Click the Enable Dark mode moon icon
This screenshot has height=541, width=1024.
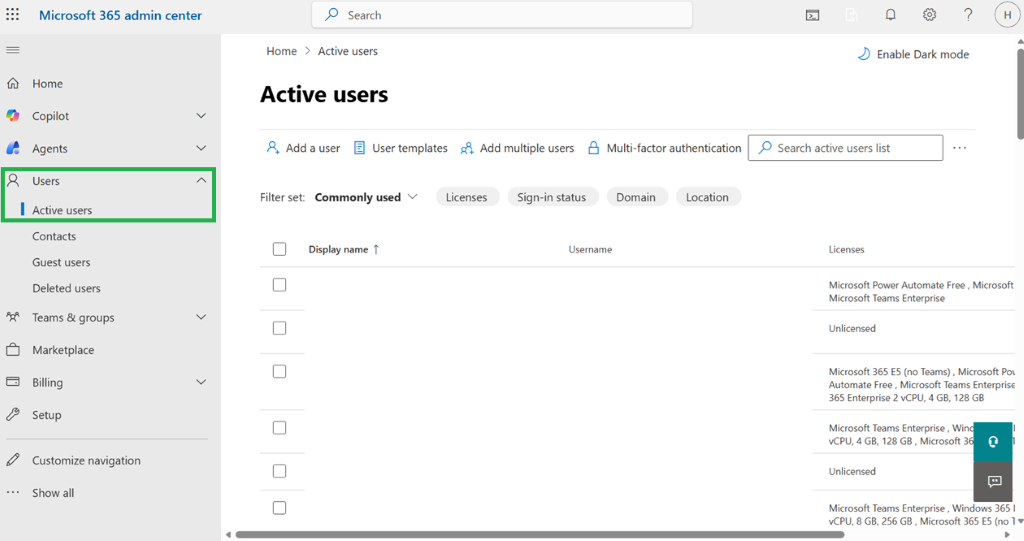(863, 54)
